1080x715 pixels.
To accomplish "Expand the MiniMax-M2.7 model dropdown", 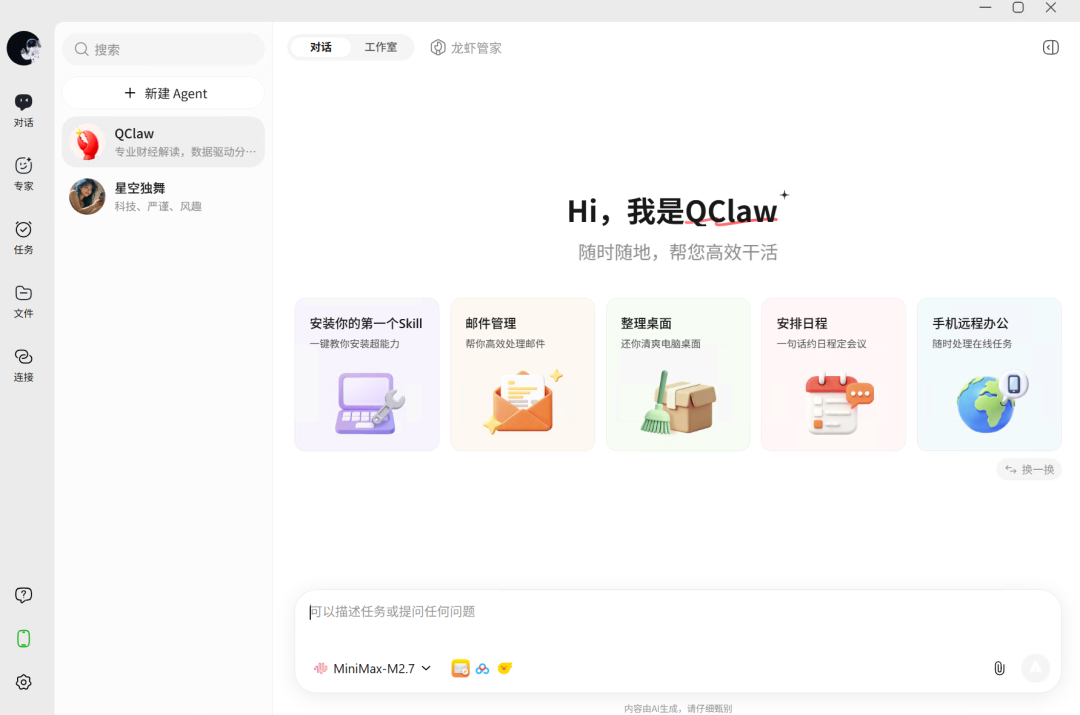I will [x=373, y=668].
